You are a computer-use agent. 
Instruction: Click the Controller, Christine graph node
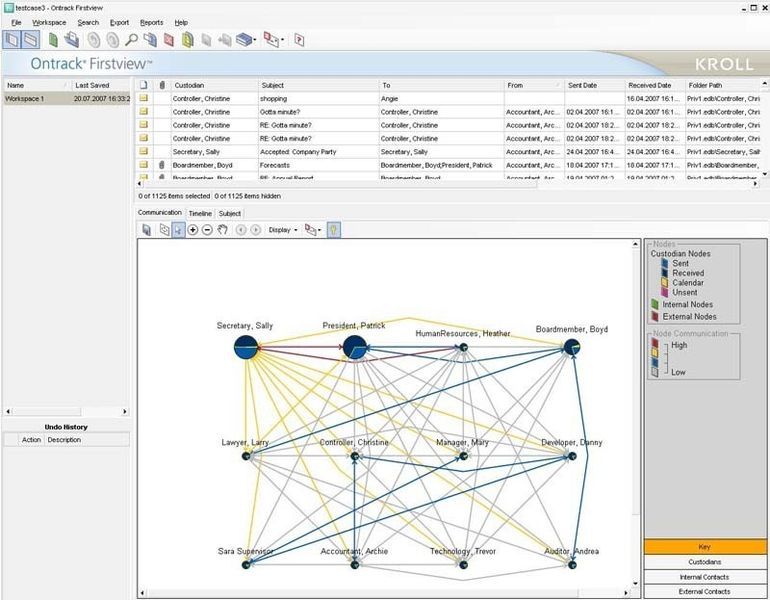click(x=355, y=456)
